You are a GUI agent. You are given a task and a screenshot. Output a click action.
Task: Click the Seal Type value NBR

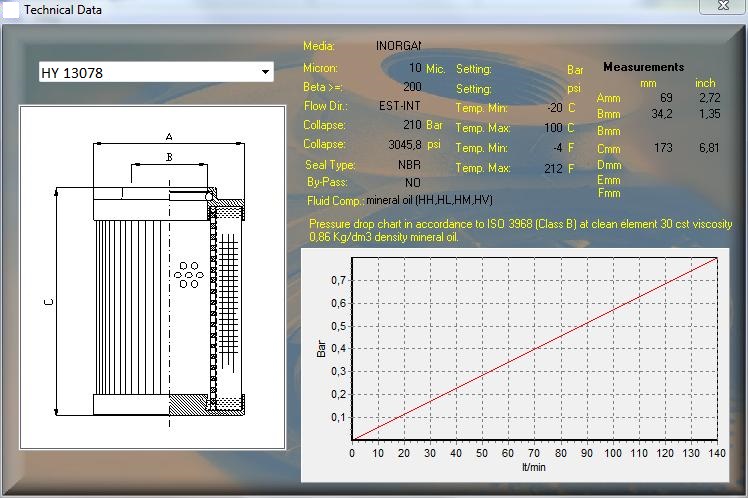(x=409, y=164)
